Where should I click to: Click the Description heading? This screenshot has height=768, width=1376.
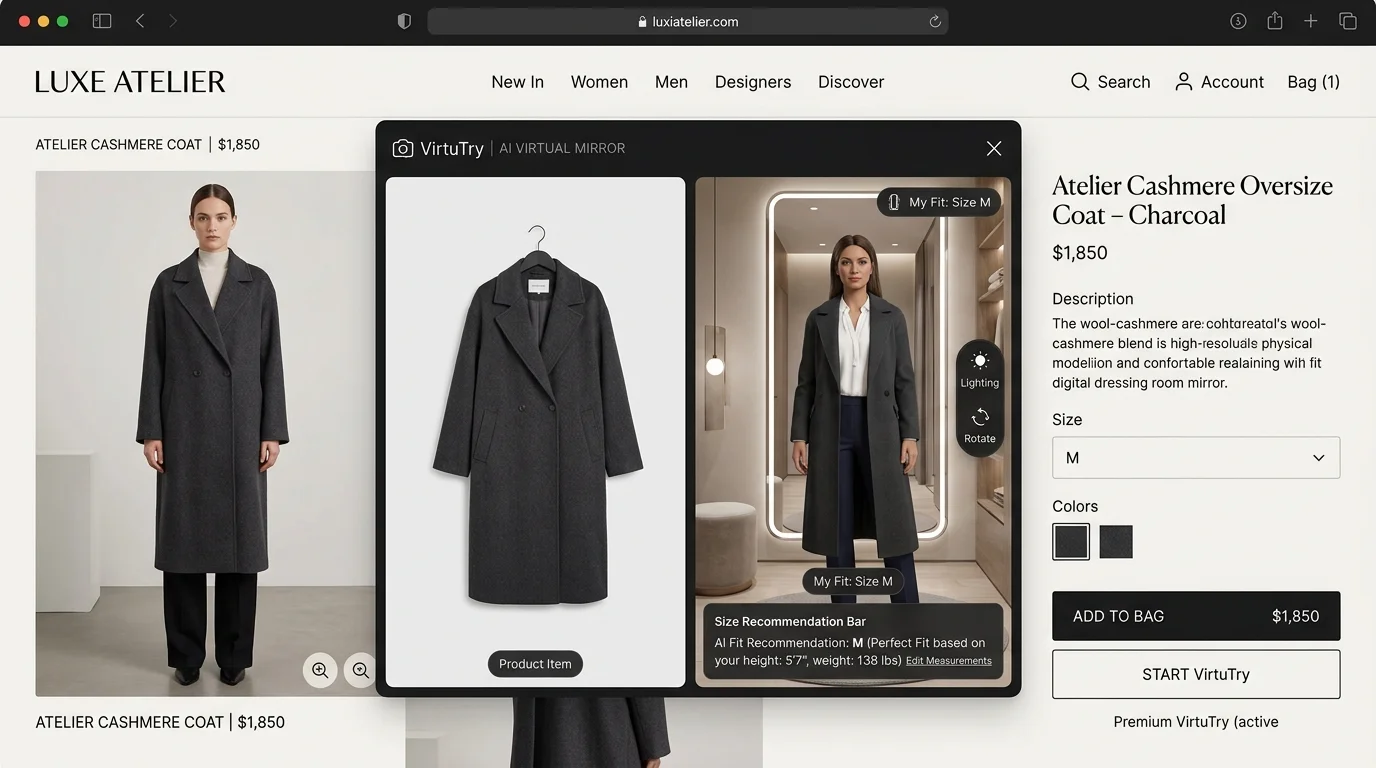pyautogui.click(x=1093, y=299)
